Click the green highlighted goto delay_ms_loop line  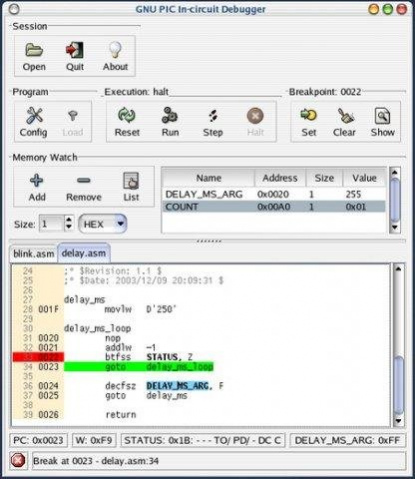[x=139, y=367]
